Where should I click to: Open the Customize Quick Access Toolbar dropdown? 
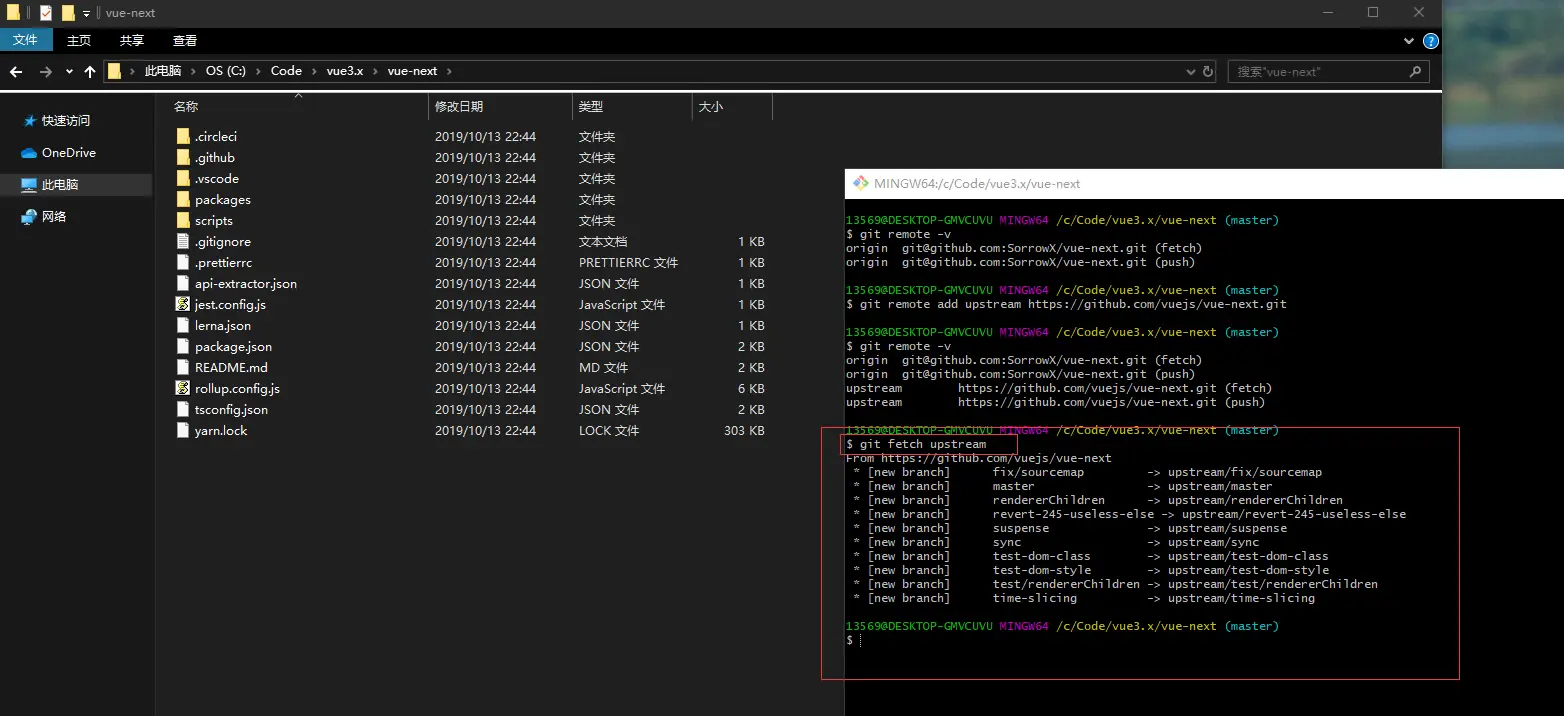coord(86,14)
